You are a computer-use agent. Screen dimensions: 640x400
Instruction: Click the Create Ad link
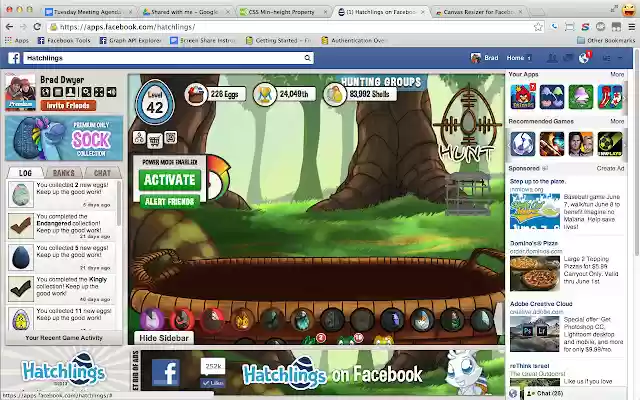click(610, 168)
